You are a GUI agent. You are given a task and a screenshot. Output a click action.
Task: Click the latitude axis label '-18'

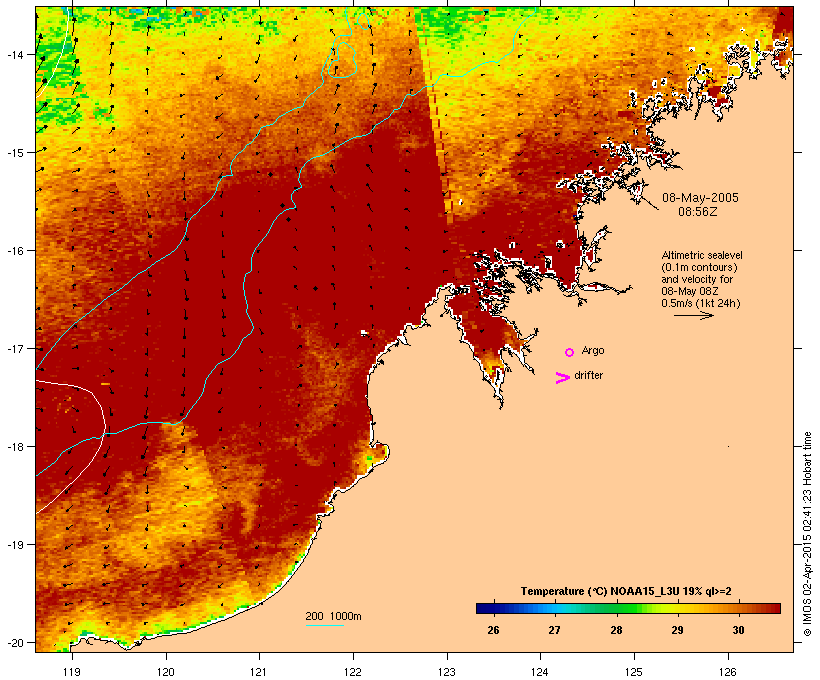pos(15,446)
